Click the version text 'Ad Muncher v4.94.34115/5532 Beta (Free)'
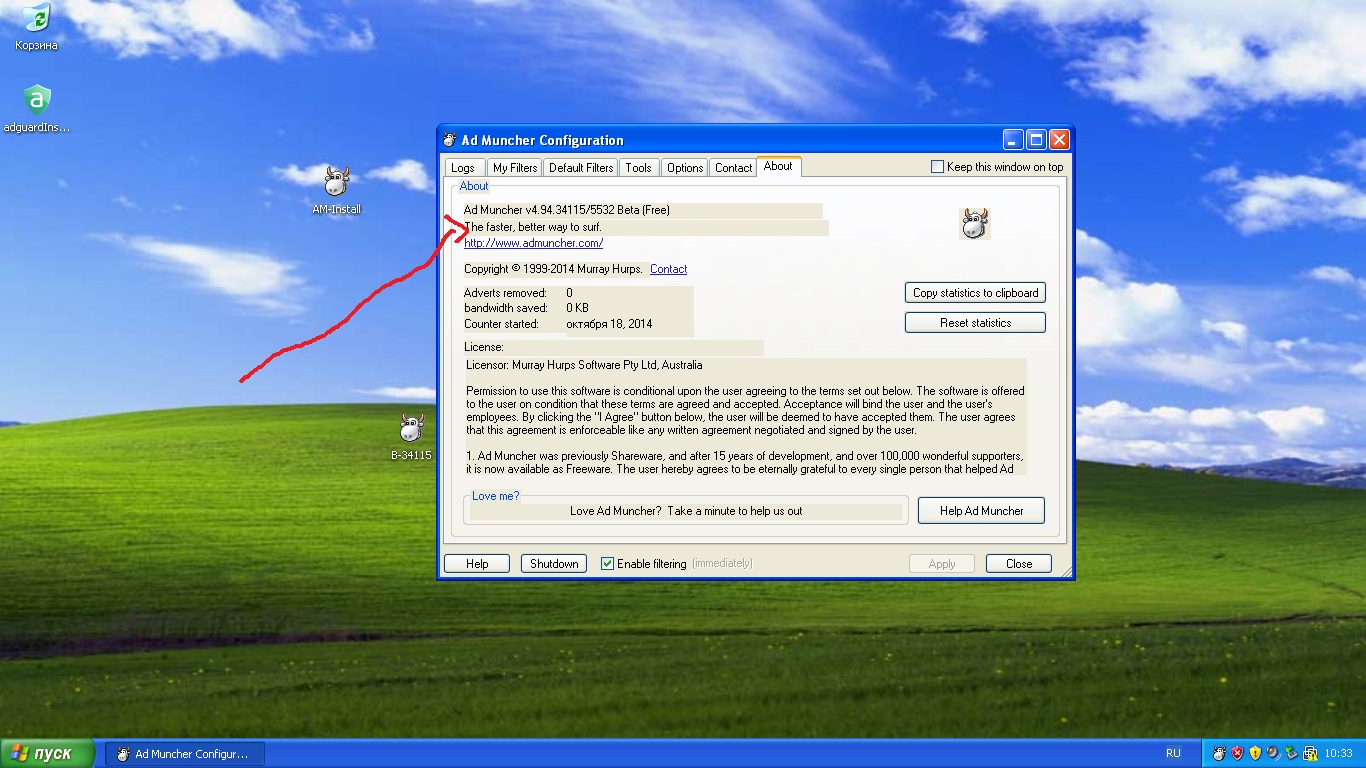The width and height of the screenshot is (1366, 768). 567,210
